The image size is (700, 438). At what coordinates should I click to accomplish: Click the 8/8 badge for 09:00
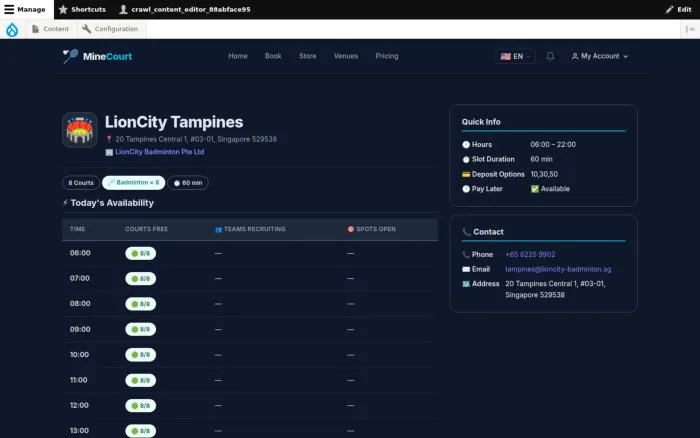pyautogui.click(x=141, y=330)
